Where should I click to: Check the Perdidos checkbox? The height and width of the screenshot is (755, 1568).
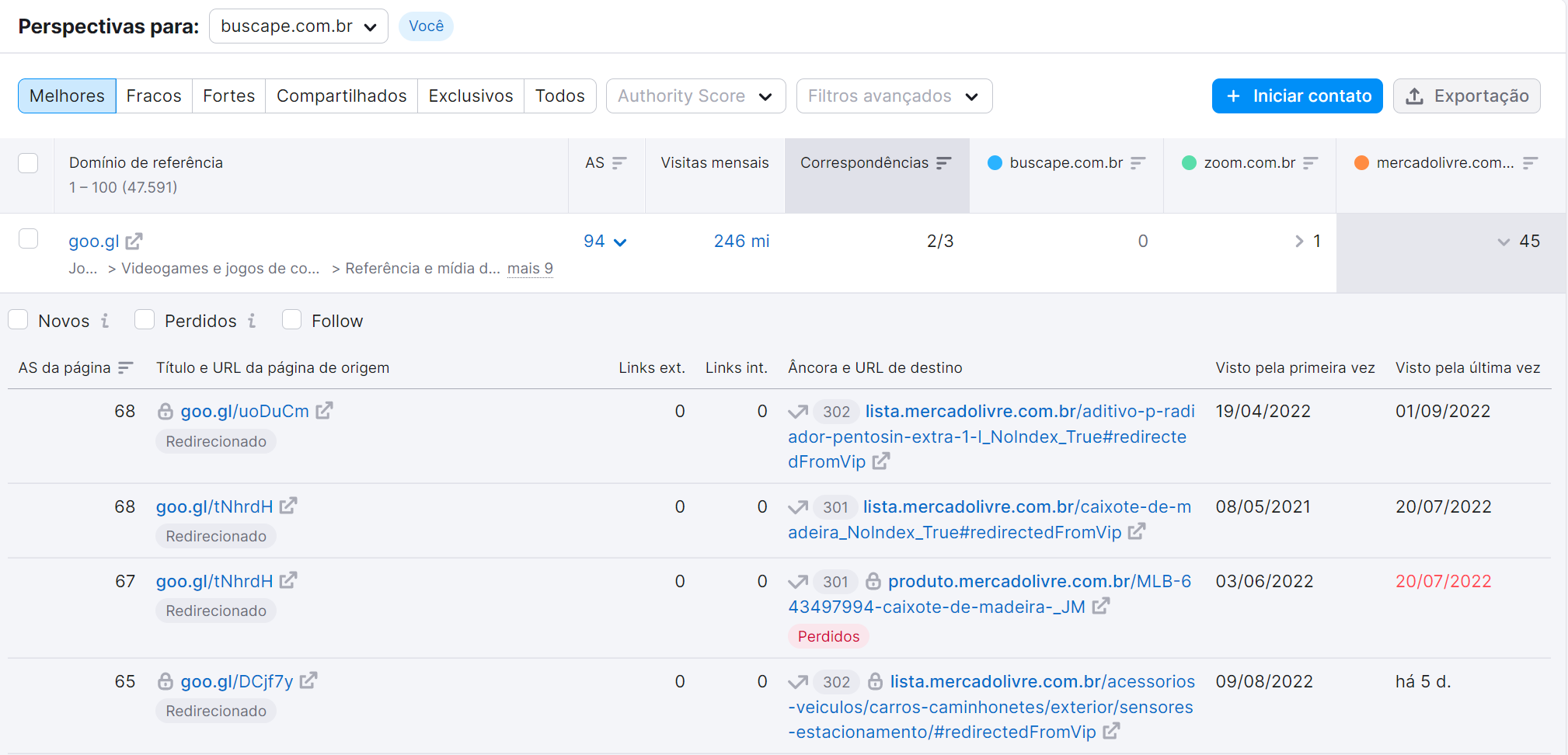(145, 319)
